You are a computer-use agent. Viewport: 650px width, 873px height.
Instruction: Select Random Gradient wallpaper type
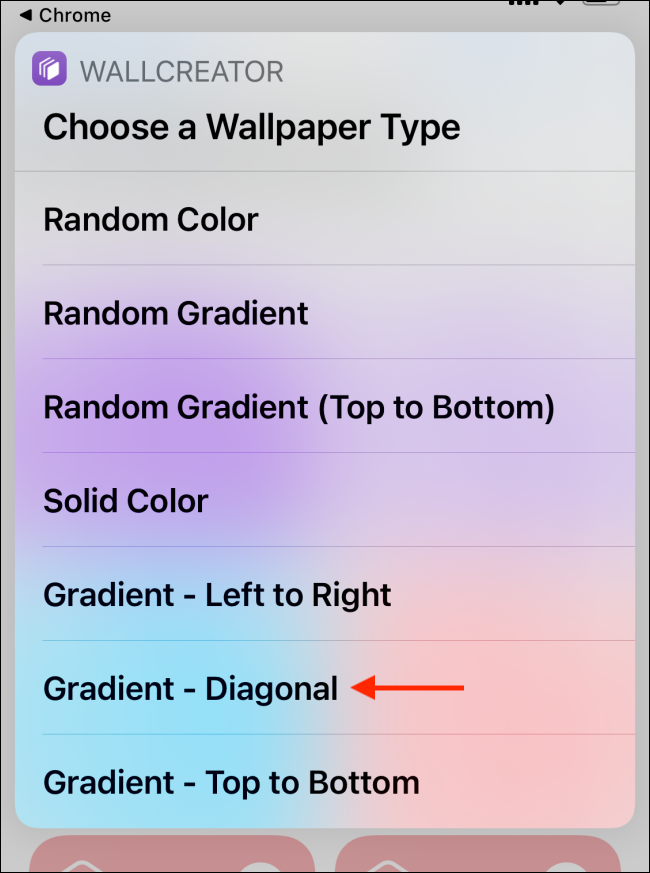pos(176,313)
